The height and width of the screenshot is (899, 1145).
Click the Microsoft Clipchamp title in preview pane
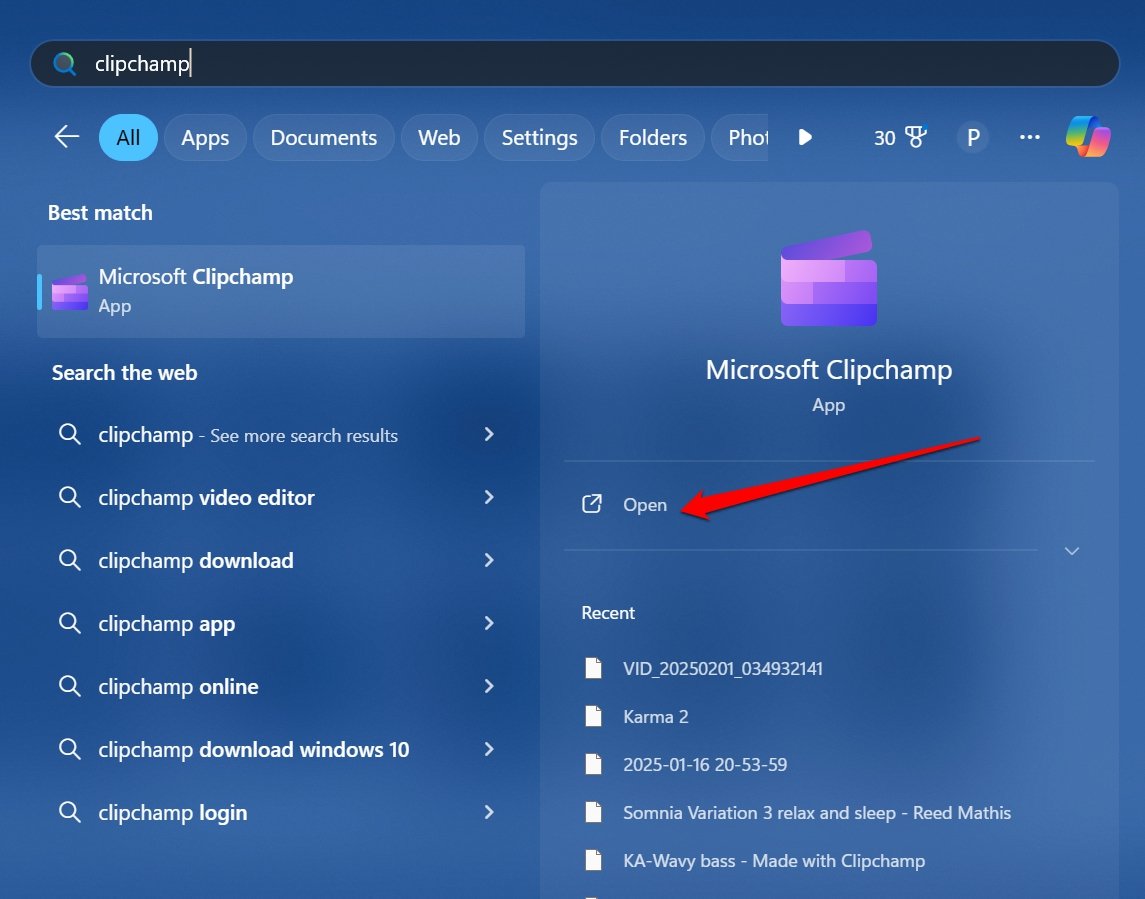pos(829,370)
